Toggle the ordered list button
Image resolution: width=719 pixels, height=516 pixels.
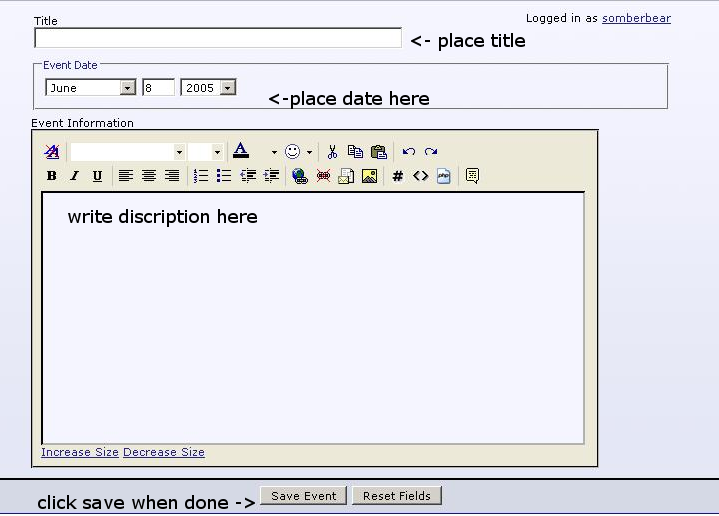coord(201,176)
